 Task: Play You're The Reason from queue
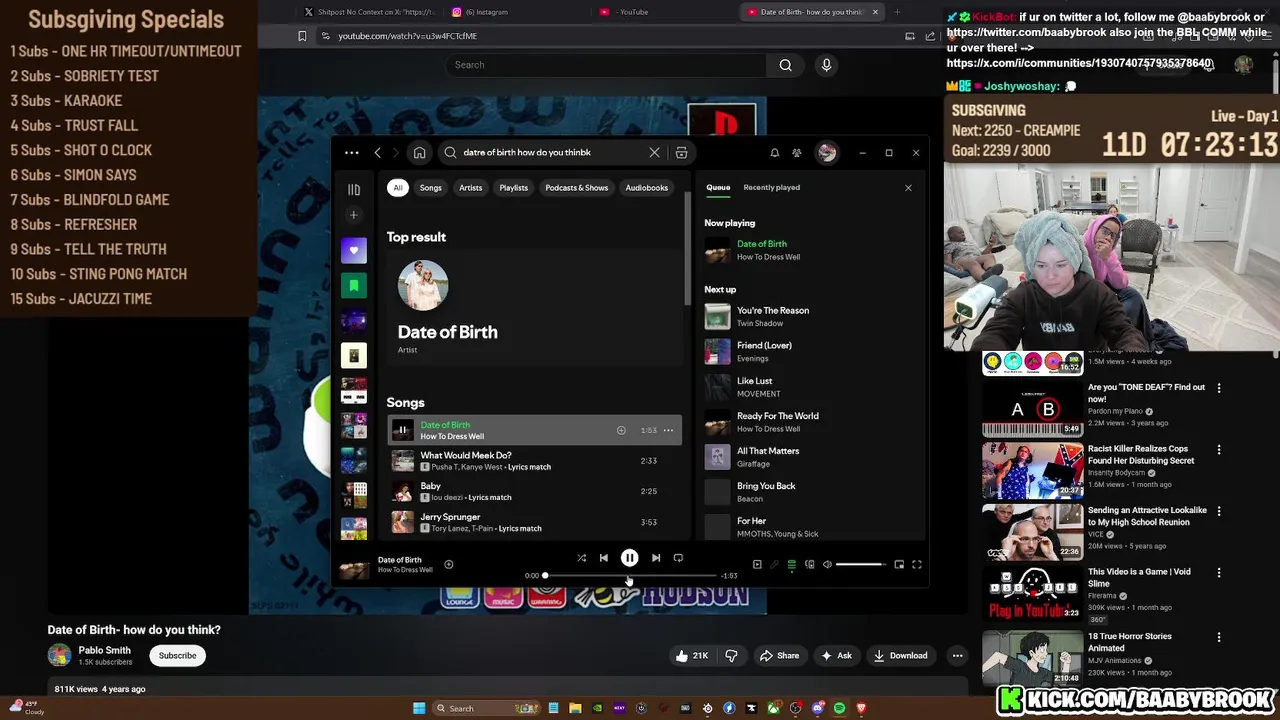click(810, 316)
